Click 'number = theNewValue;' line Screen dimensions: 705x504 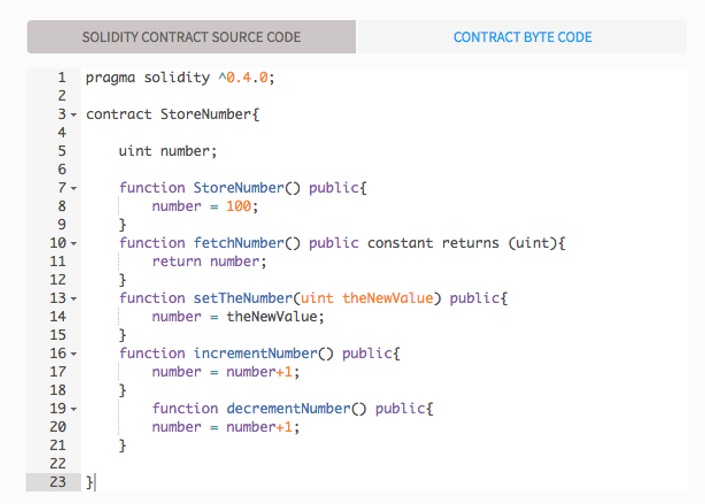coord(238,317)
